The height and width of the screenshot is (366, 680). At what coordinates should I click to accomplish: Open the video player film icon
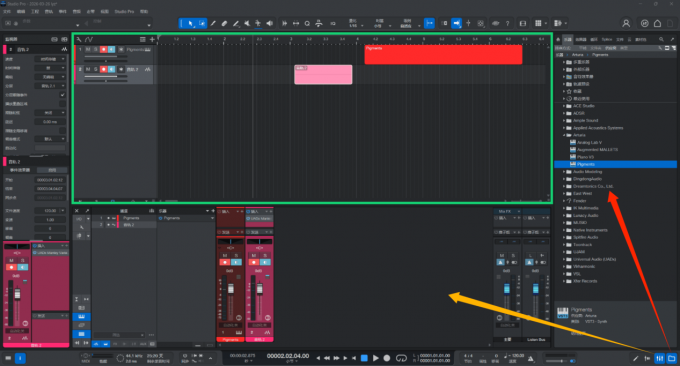(523, 23)
